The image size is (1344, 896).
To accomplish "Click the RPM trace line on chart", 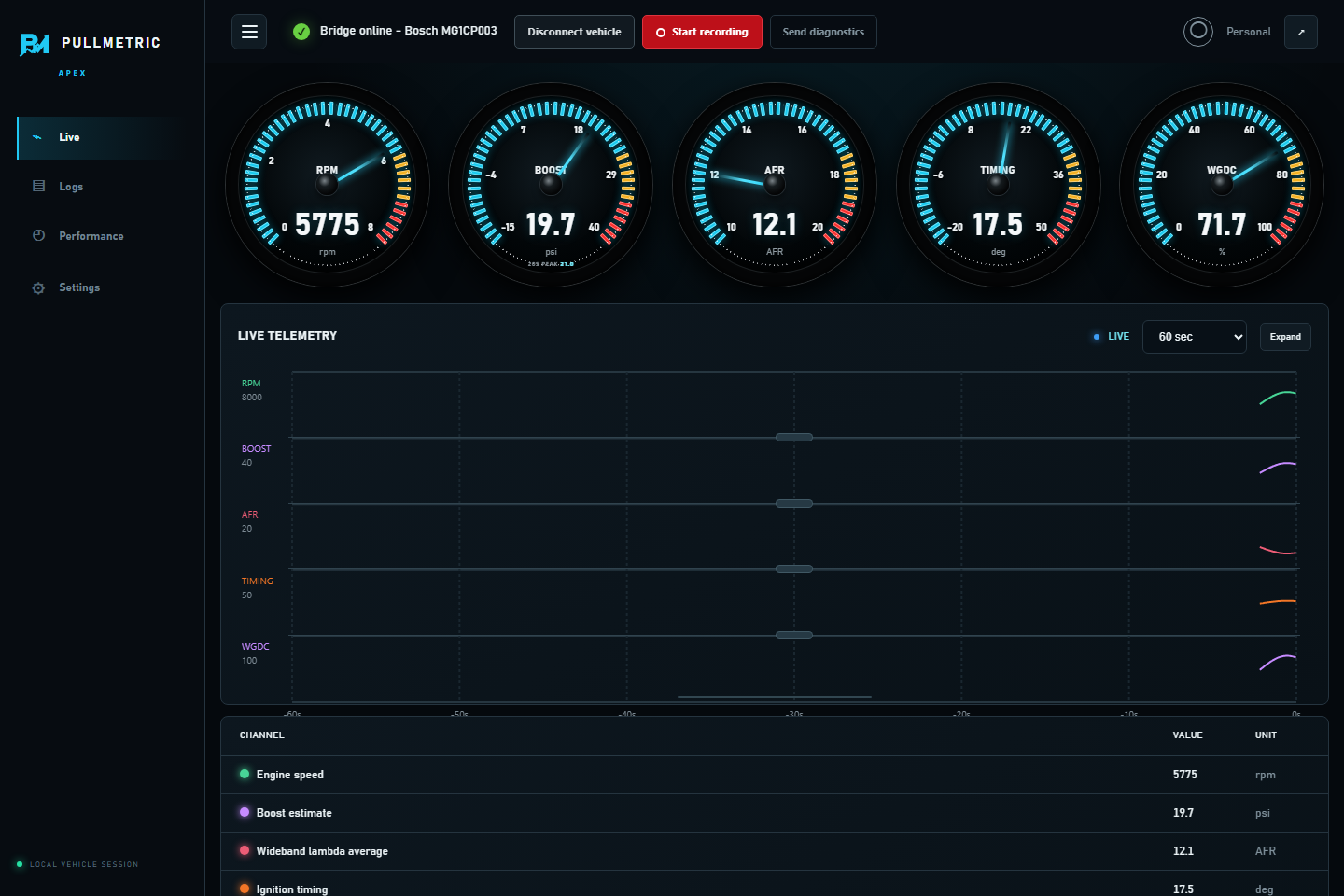I will click(x=1278, y=397).
